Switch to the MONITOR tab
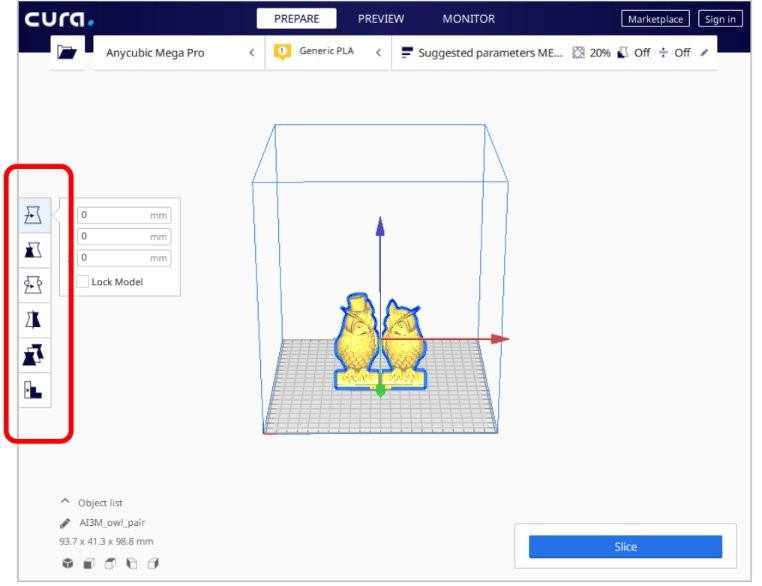762x586 pixels. (468, 19)
